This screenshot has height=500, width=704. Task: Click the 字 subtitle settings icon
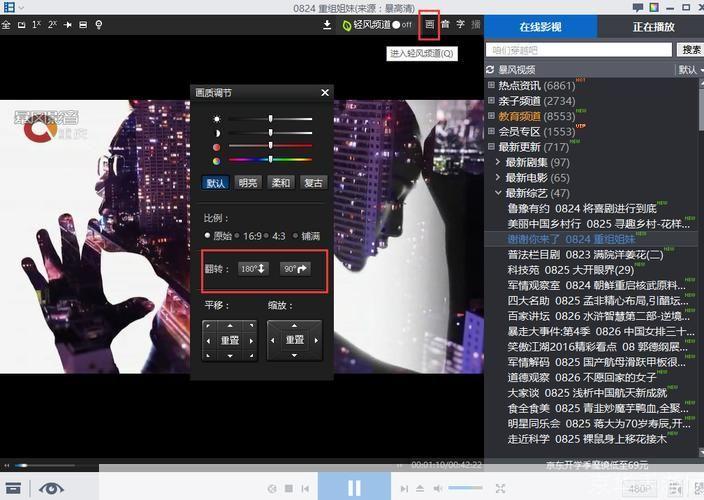point(460,24)
